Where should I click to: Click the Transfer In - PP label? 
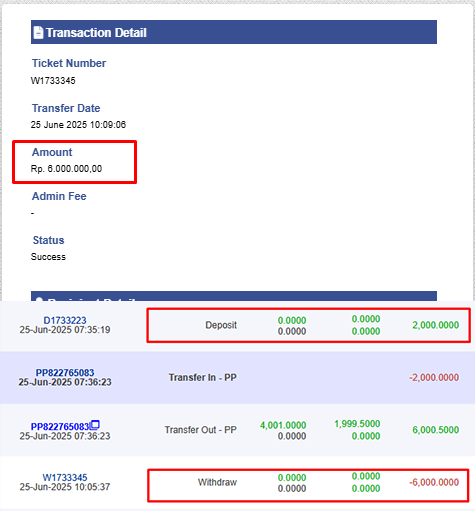203,377
